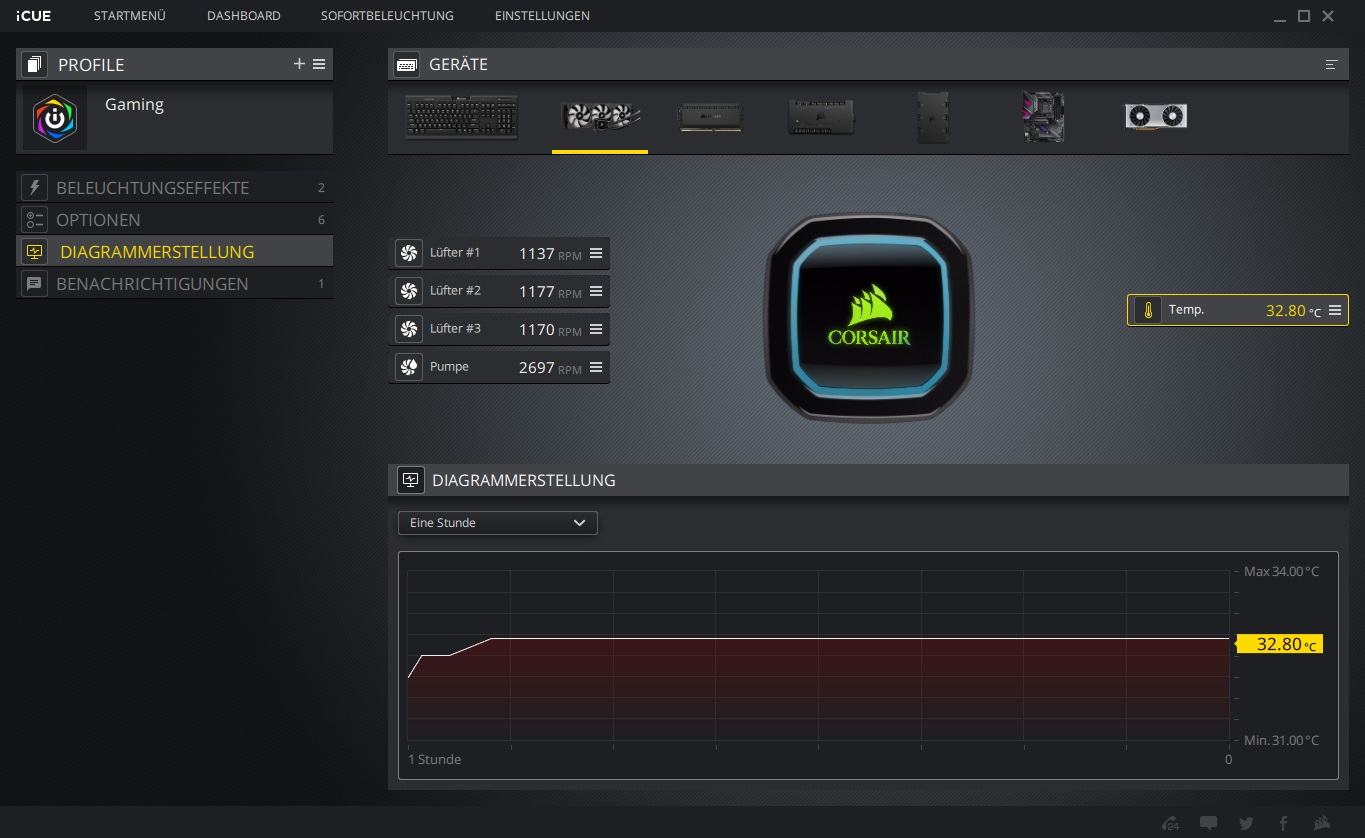The width and height of the screenshot is (1365, 838).
Task: Open the Facebook link icon
Action: [1283, 823]
